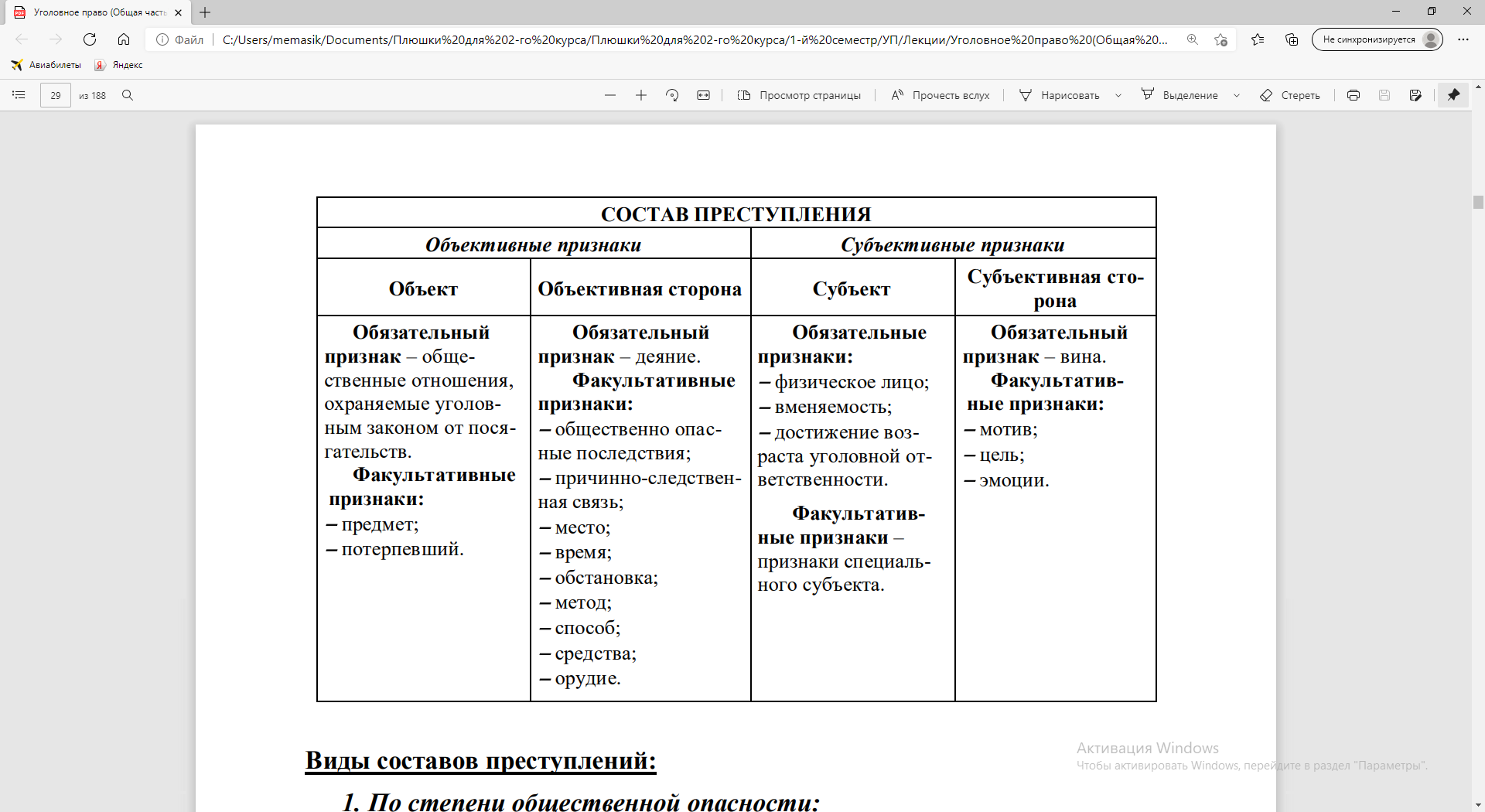Close the Уголовное право tab
1485x812 pixels.
[x=178, y=12]
